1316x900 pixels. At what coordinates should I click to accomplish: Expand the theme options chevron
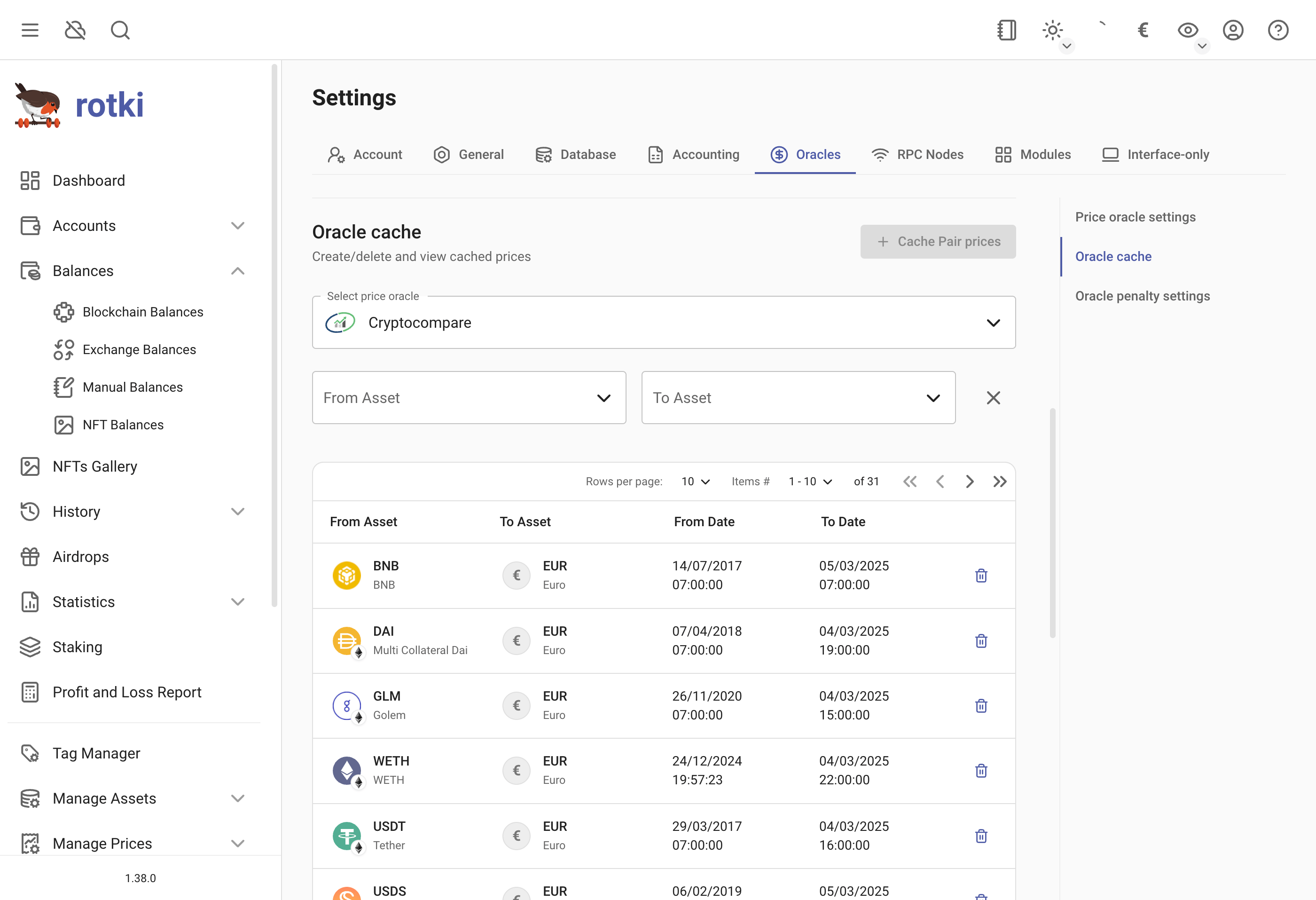tap(1066, 46)
